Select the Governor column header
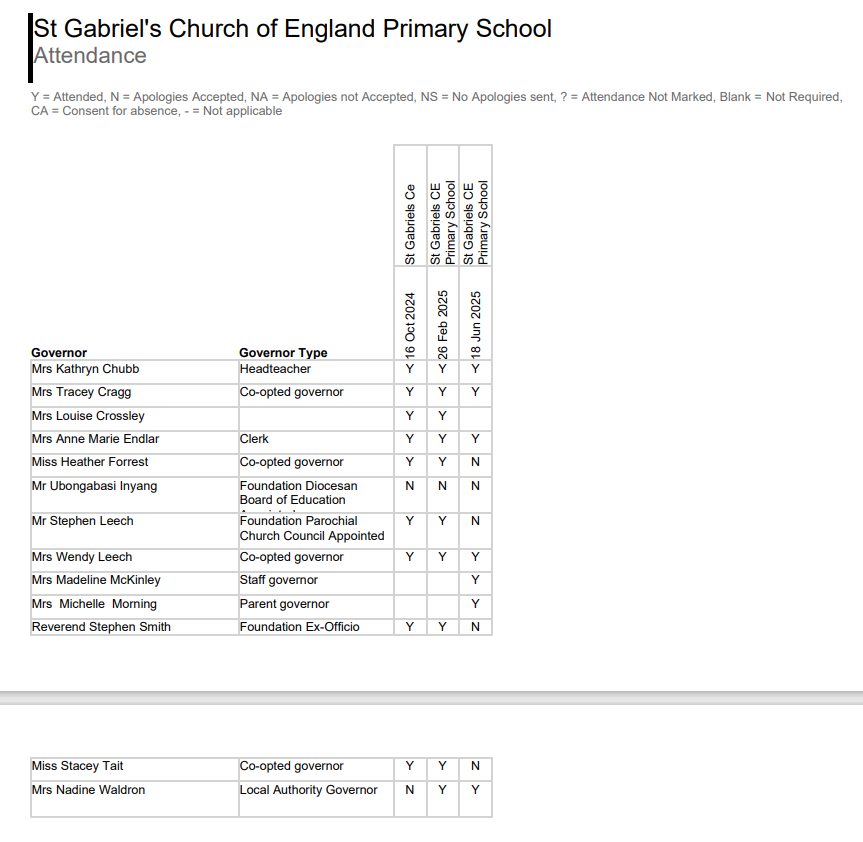863x842 pixels. coord(59,352)
